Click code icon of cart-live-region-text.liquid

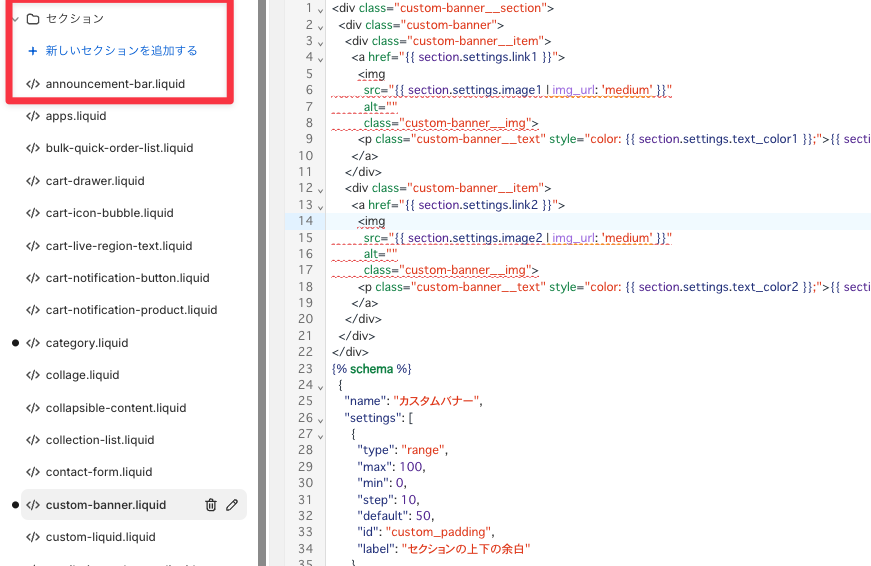(33, 246)
